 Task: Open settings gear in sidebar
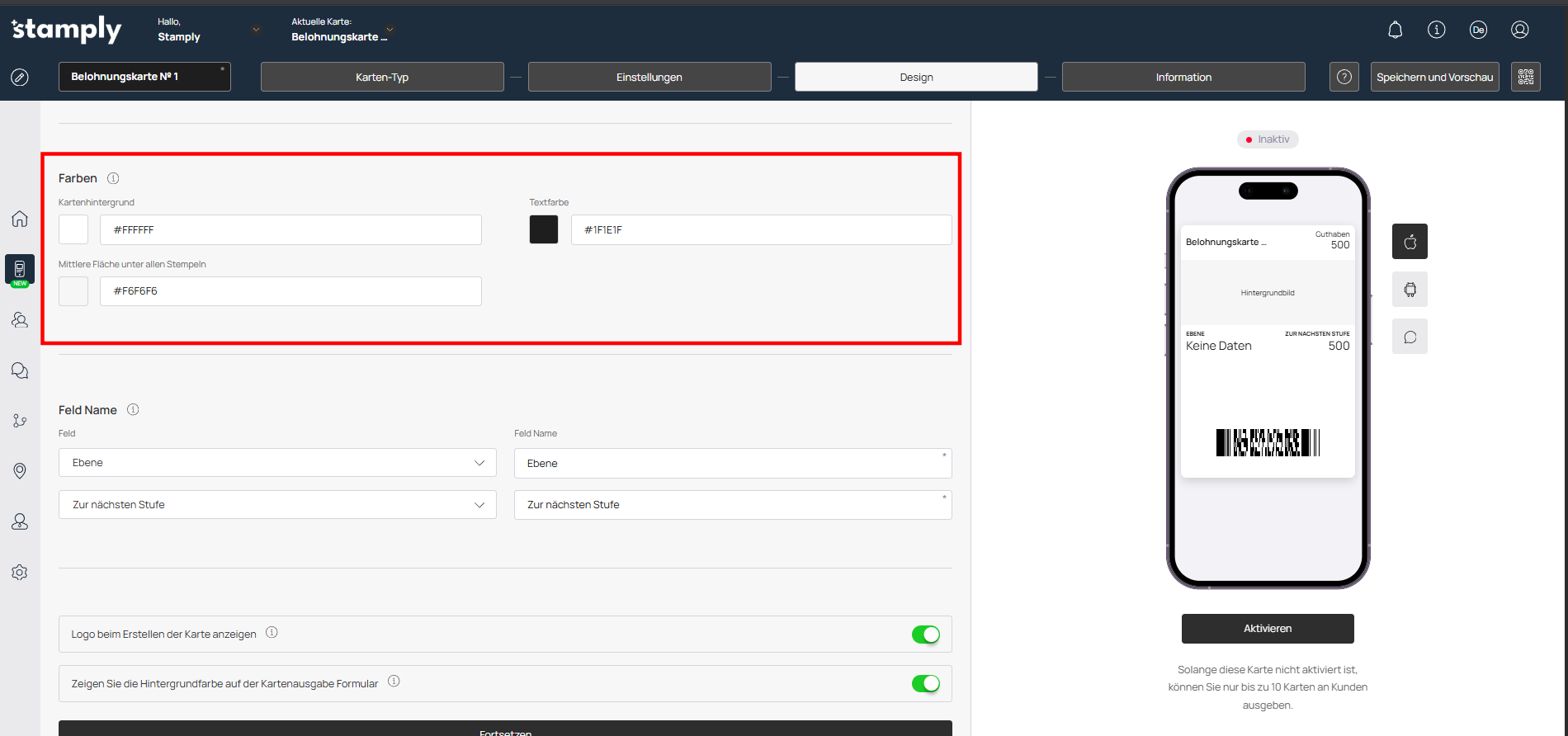tap(20, 572)
